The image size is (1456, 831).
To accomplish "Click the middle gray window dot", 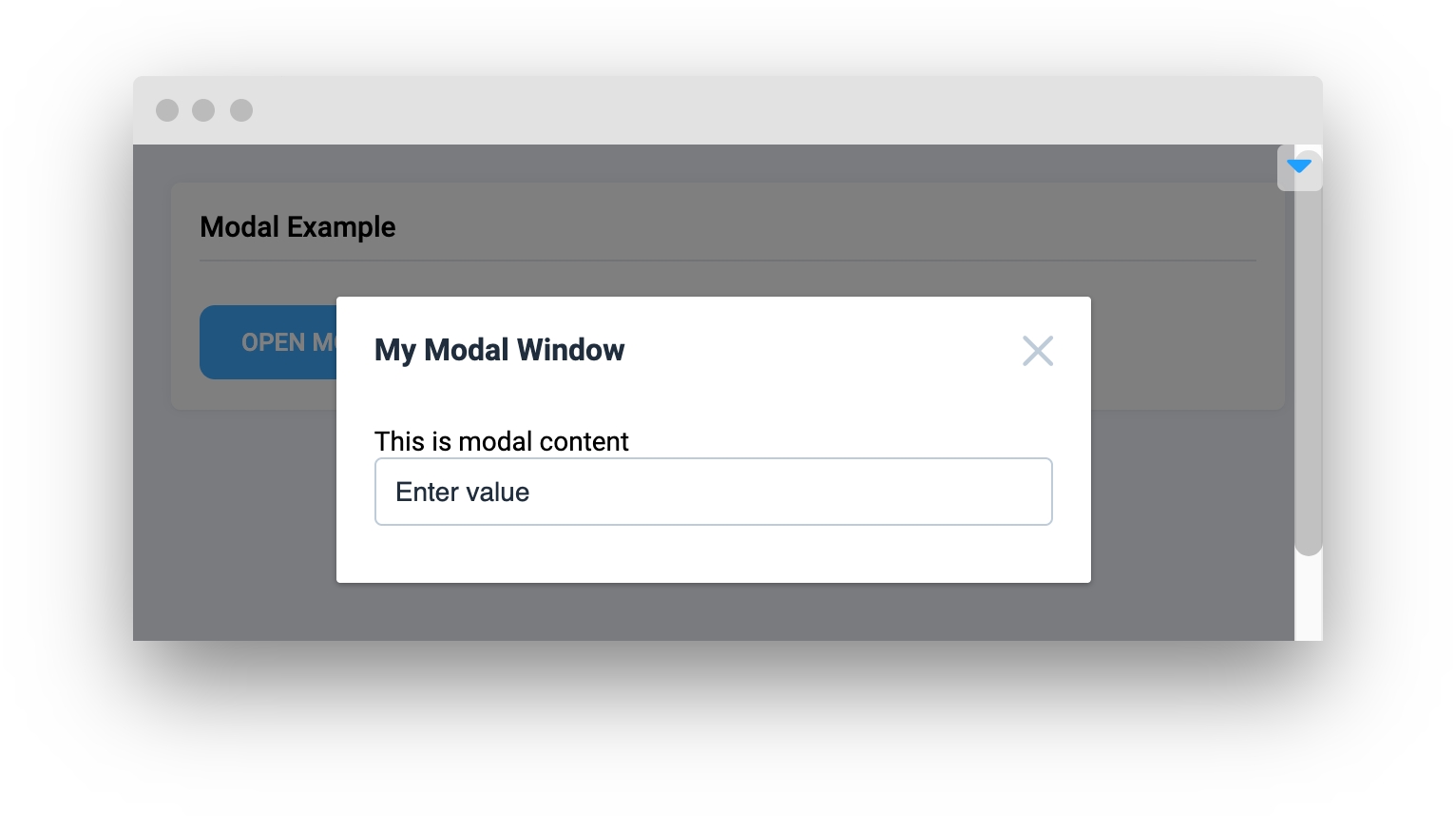I will pyautogui.click(x=203, y=110).
